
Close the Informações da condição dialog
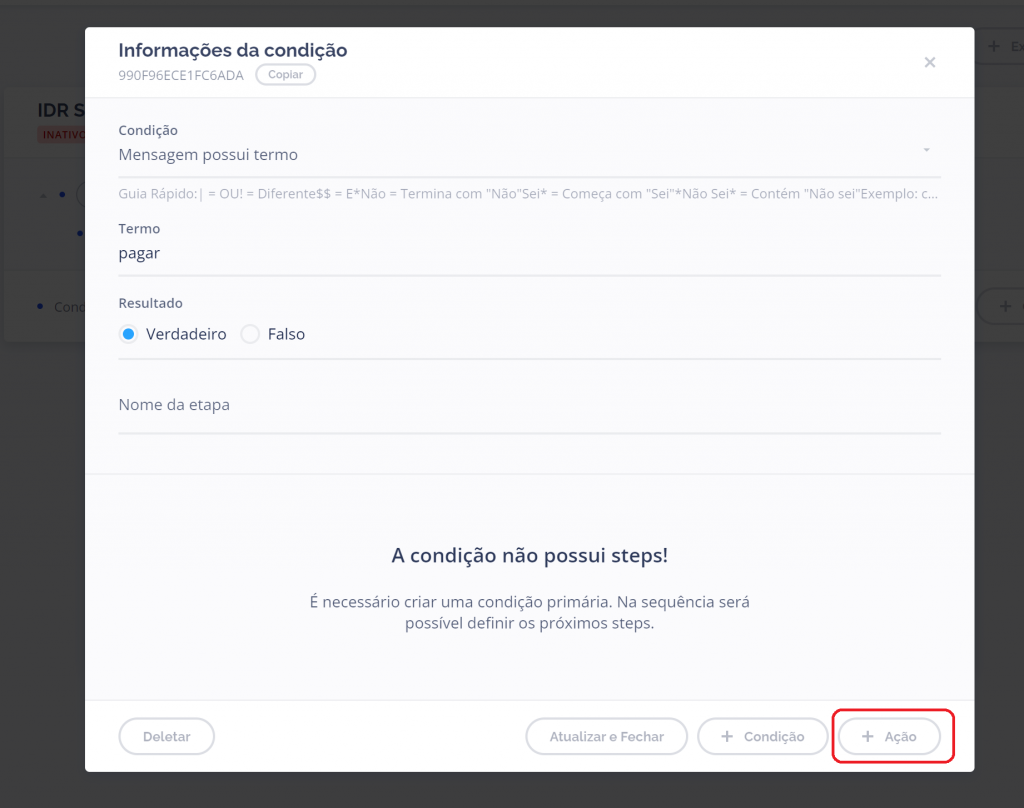coord(929,63)
